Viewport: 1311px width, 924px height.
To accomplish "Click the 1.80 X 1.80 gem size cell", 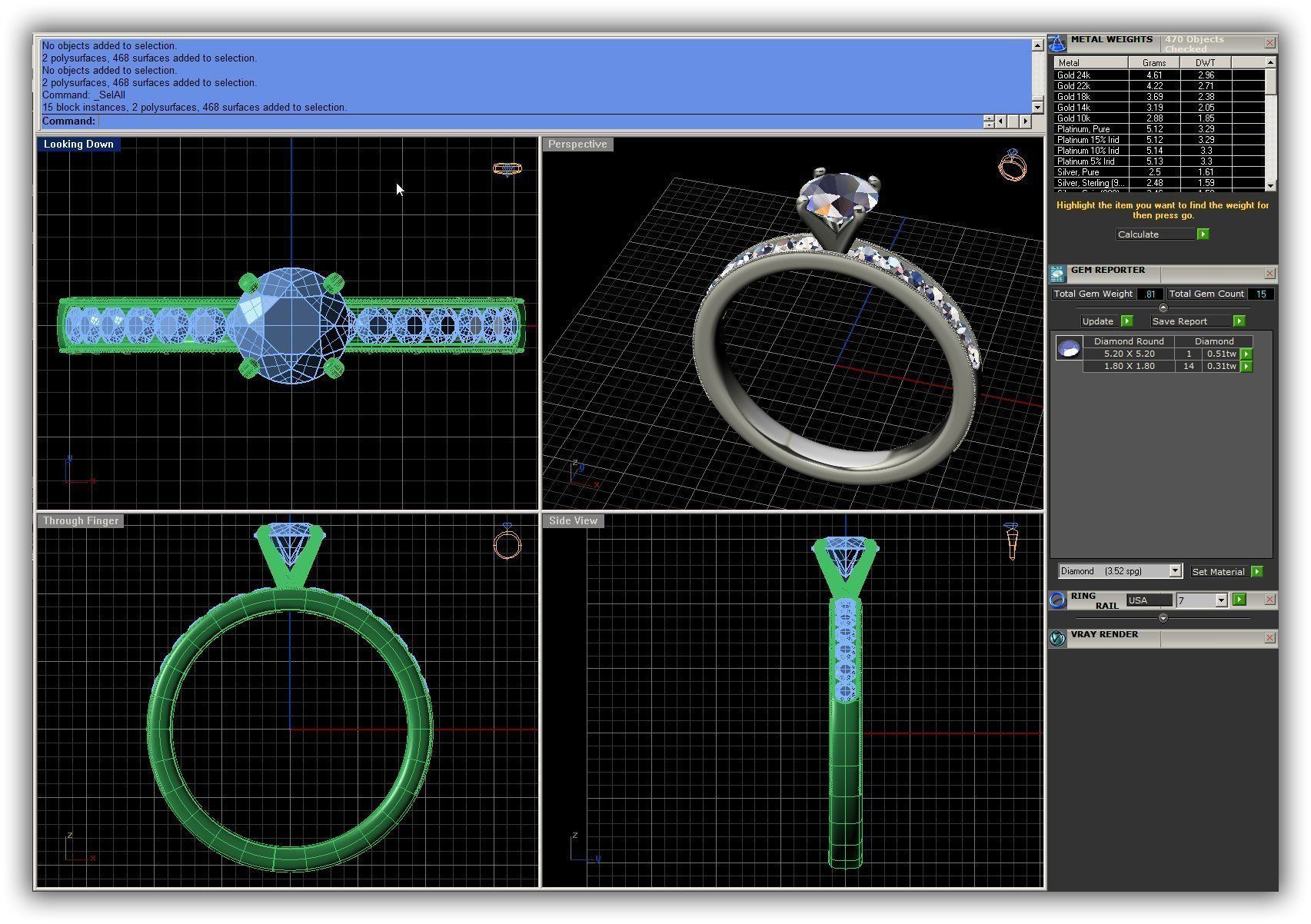I will (1129, 367).
